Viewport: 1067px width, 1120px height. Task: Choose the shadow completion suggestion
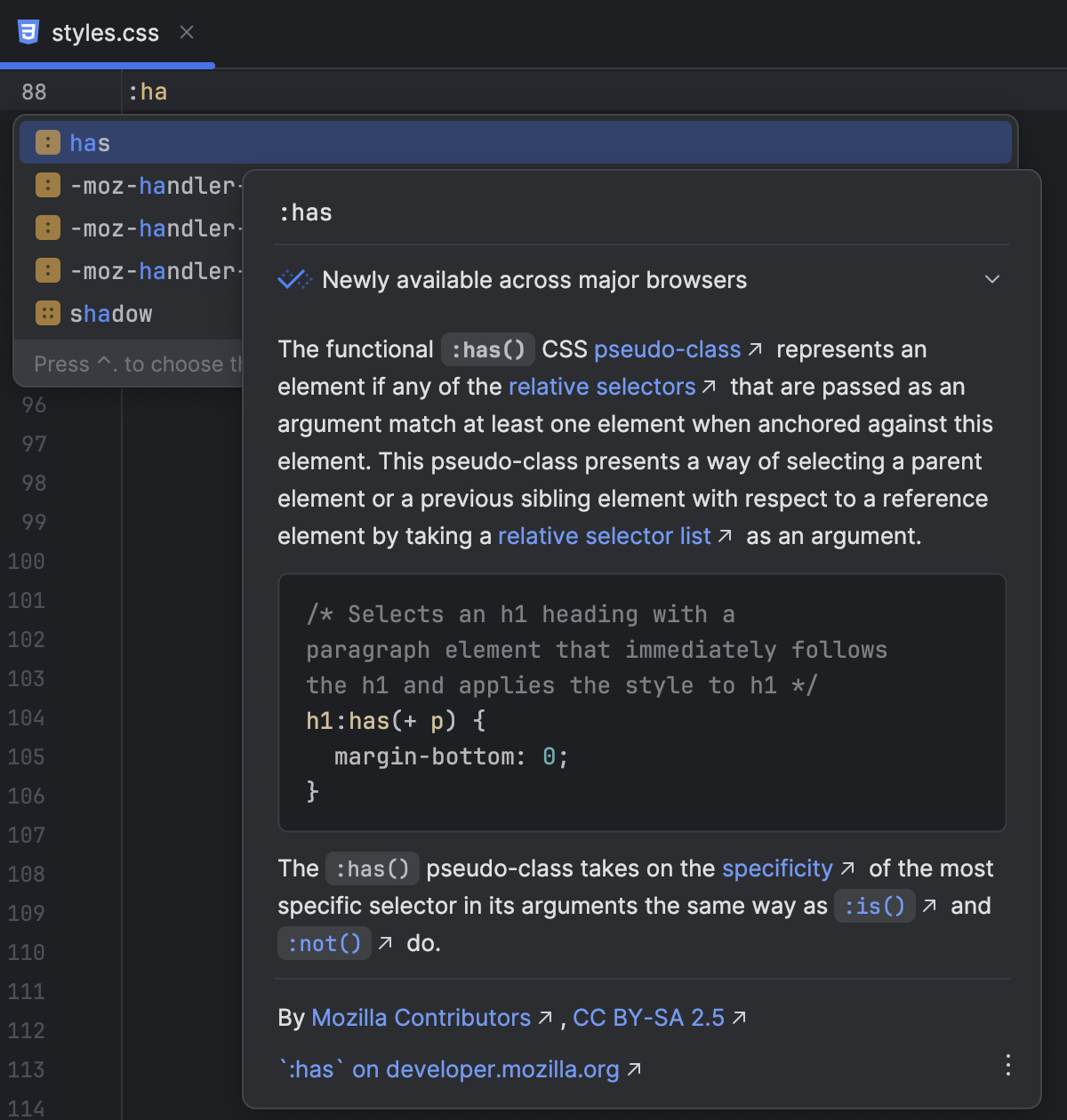(x=110, y=313)
